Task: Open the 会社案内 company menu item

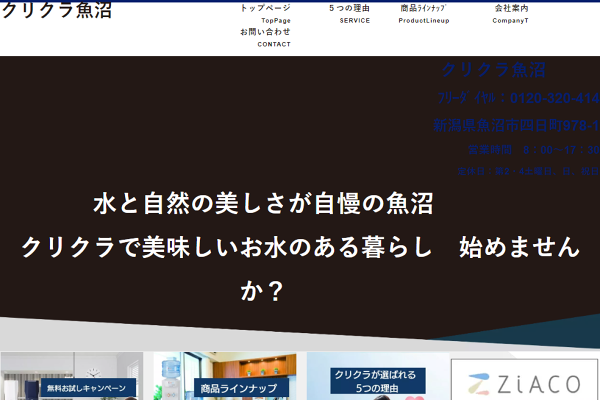Action: tap(511, 13)
